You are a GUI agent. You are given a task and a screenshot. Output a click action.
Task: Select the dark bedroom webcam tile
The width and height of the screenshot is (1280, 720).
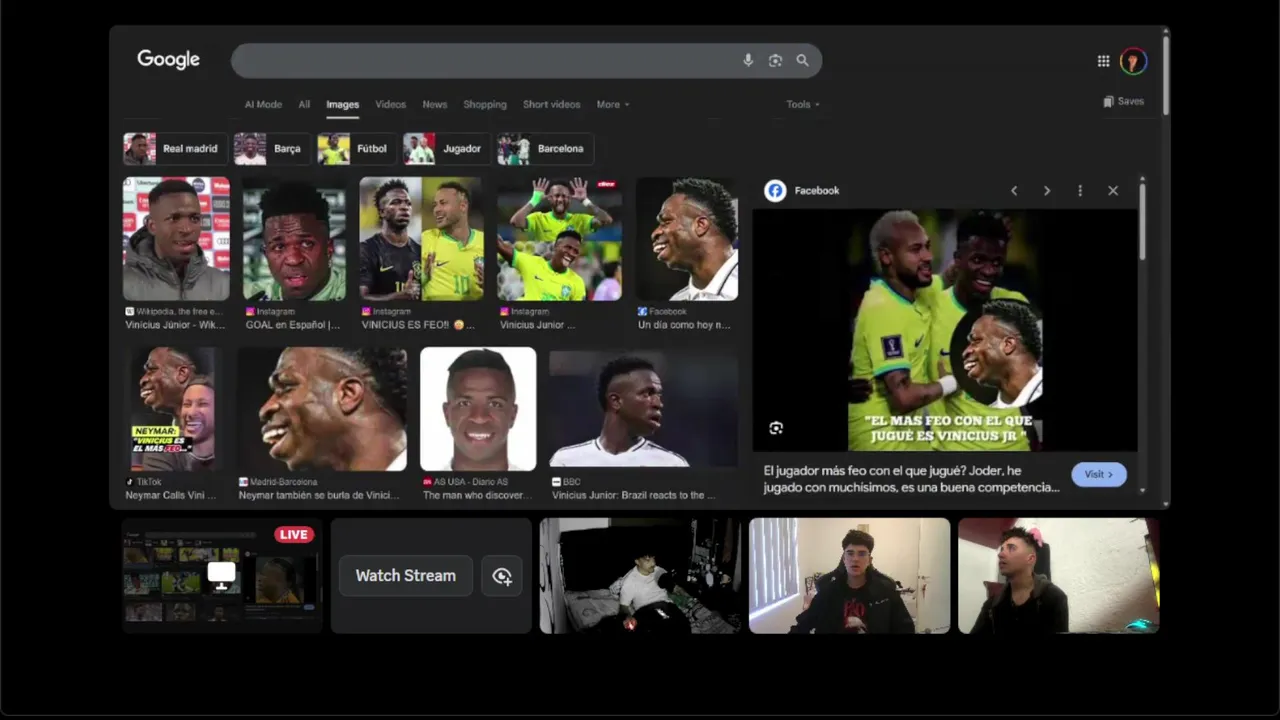pos(641,576)
